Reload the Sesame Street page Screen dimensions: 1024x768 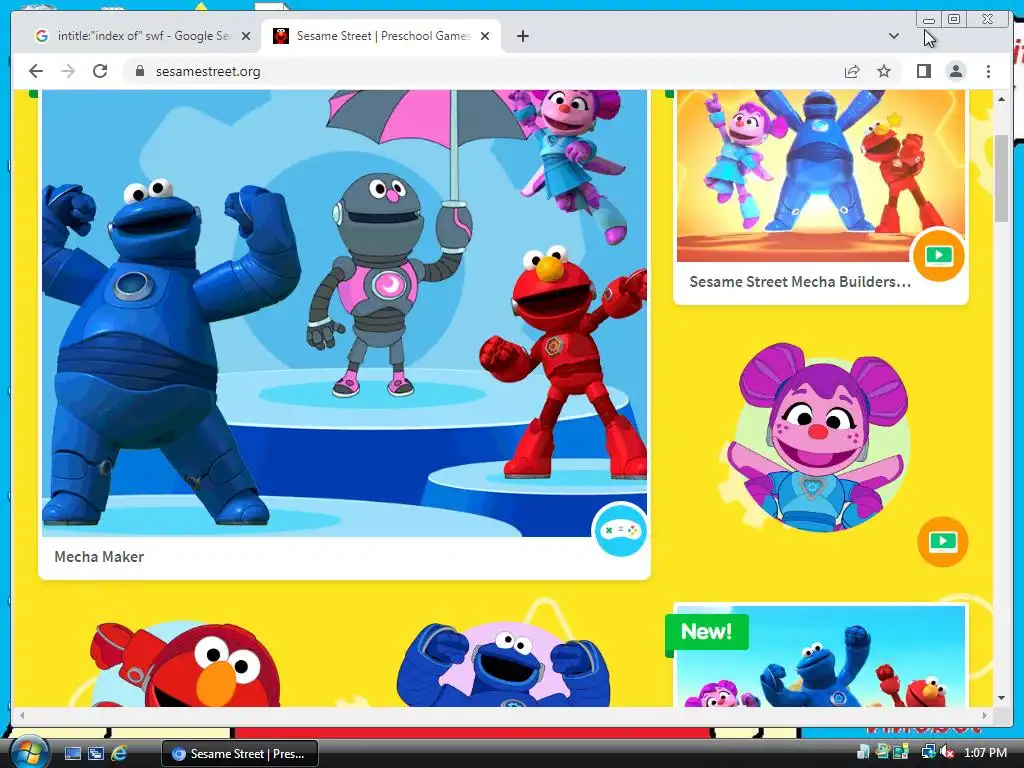coord(100,71)
